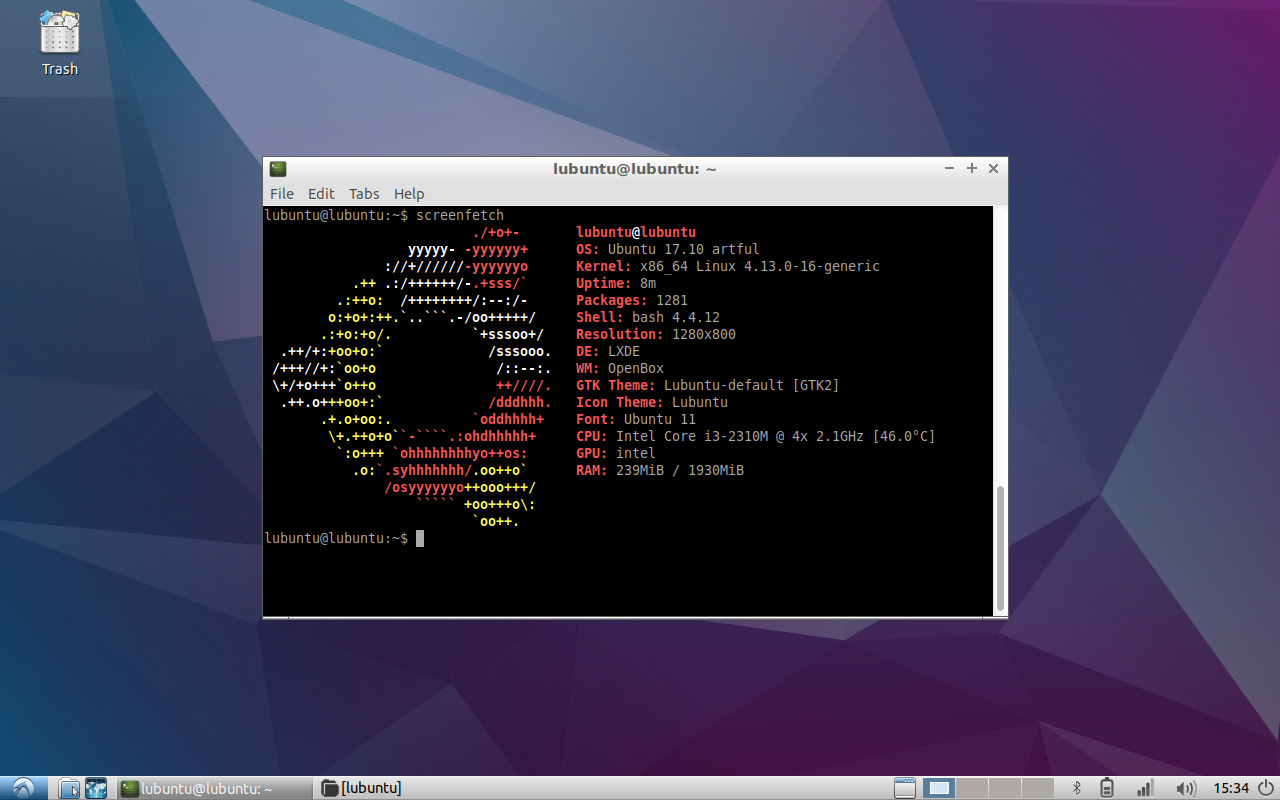Open the network signal tray icon

click(1146, 788)
